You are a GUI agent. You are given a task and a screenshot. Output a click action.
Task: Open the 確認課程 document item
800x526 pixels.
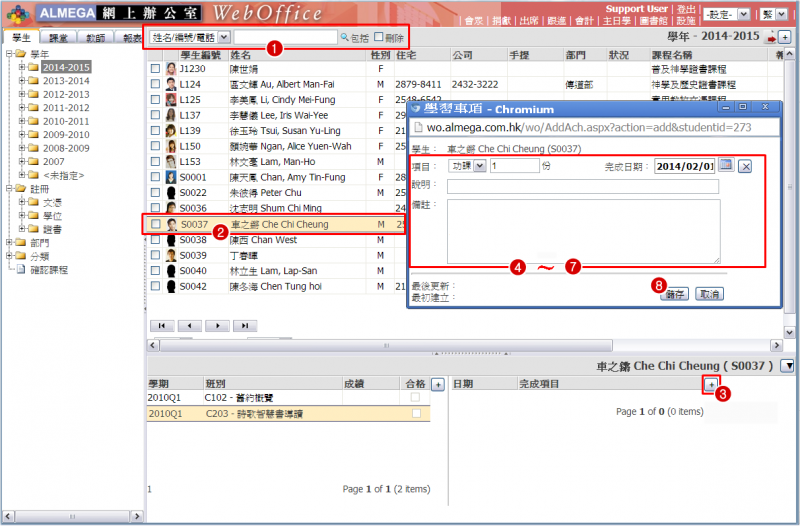(48, 269)
